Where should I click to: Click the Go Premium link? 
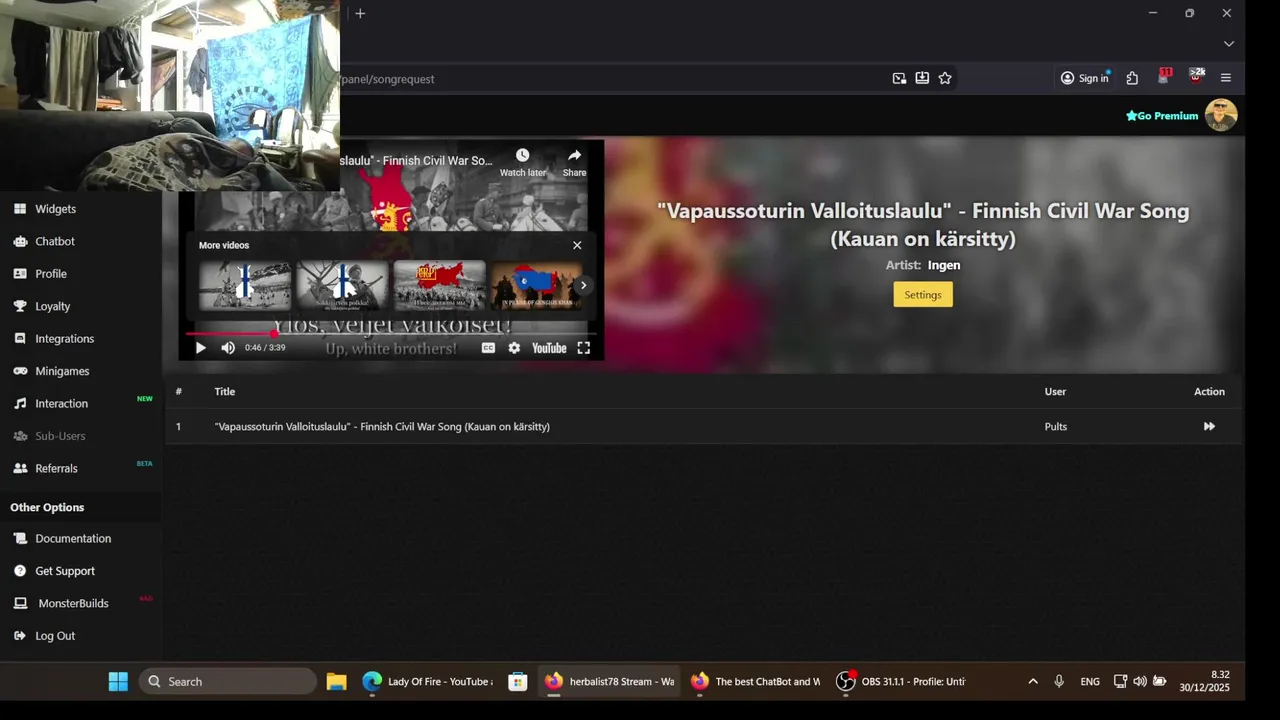(1162, 116)
